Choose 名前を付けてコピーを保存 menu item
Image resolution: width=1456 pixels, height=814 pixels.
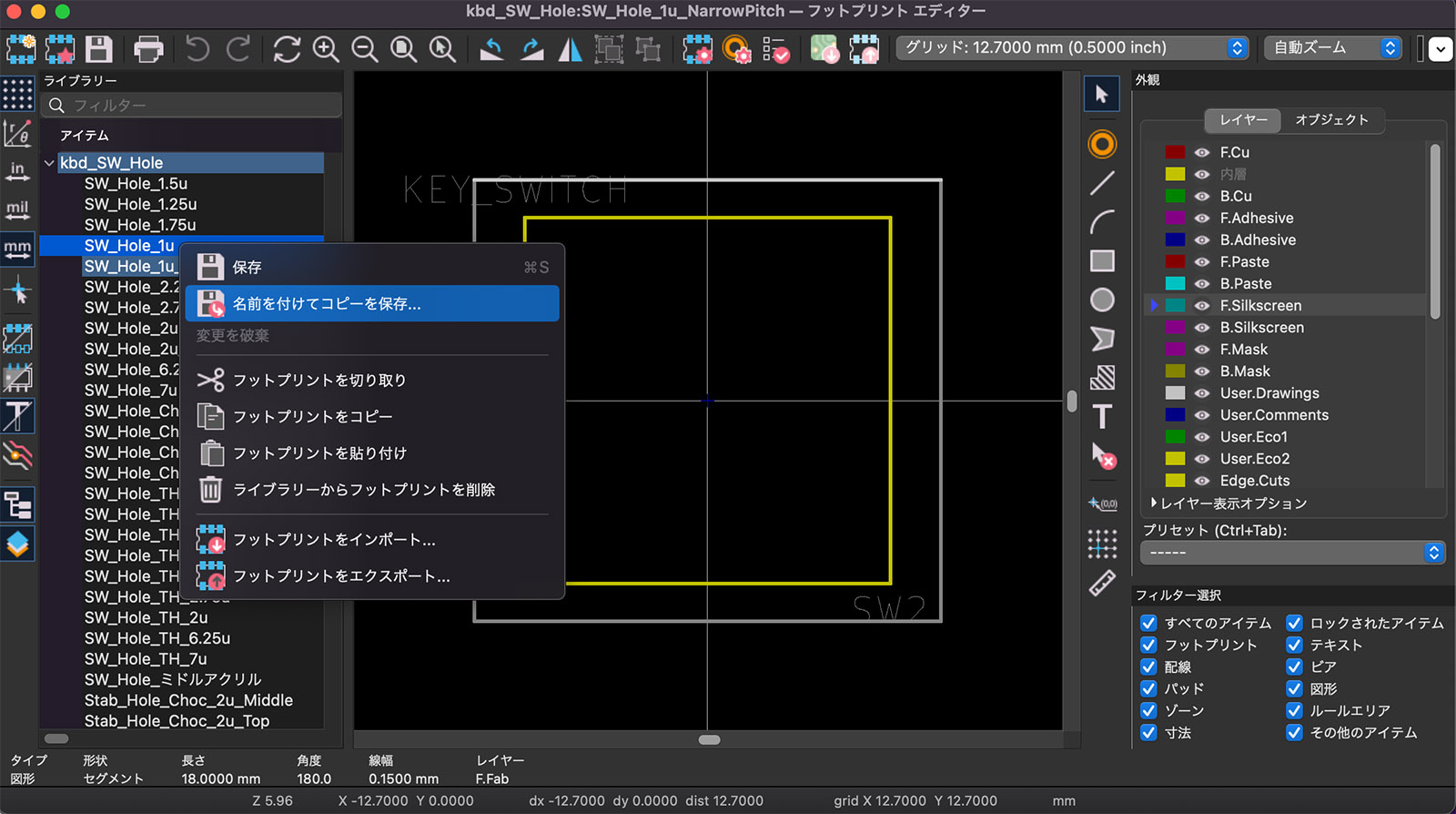372,304
